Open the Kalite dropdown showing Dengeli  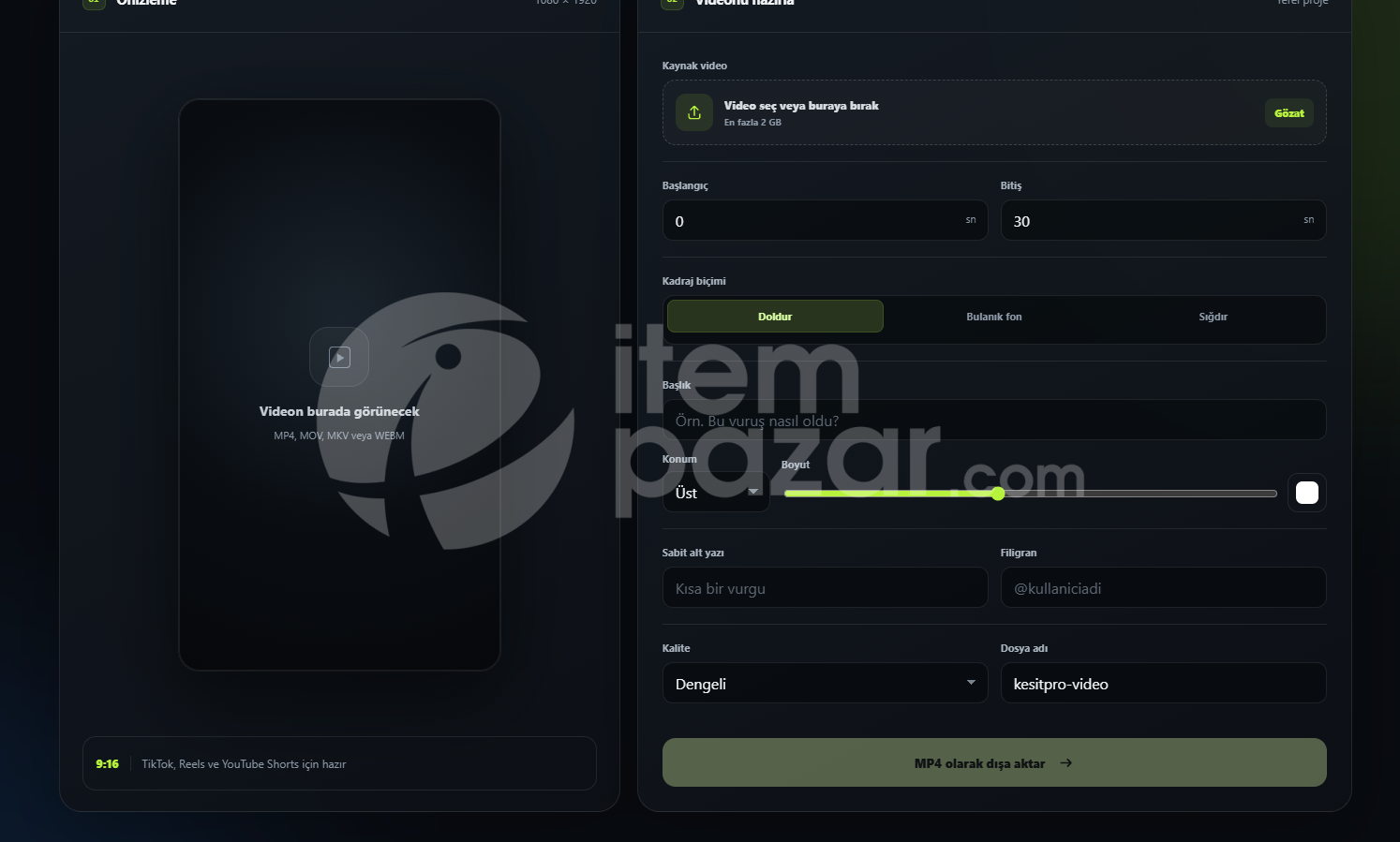pos(825,684)
